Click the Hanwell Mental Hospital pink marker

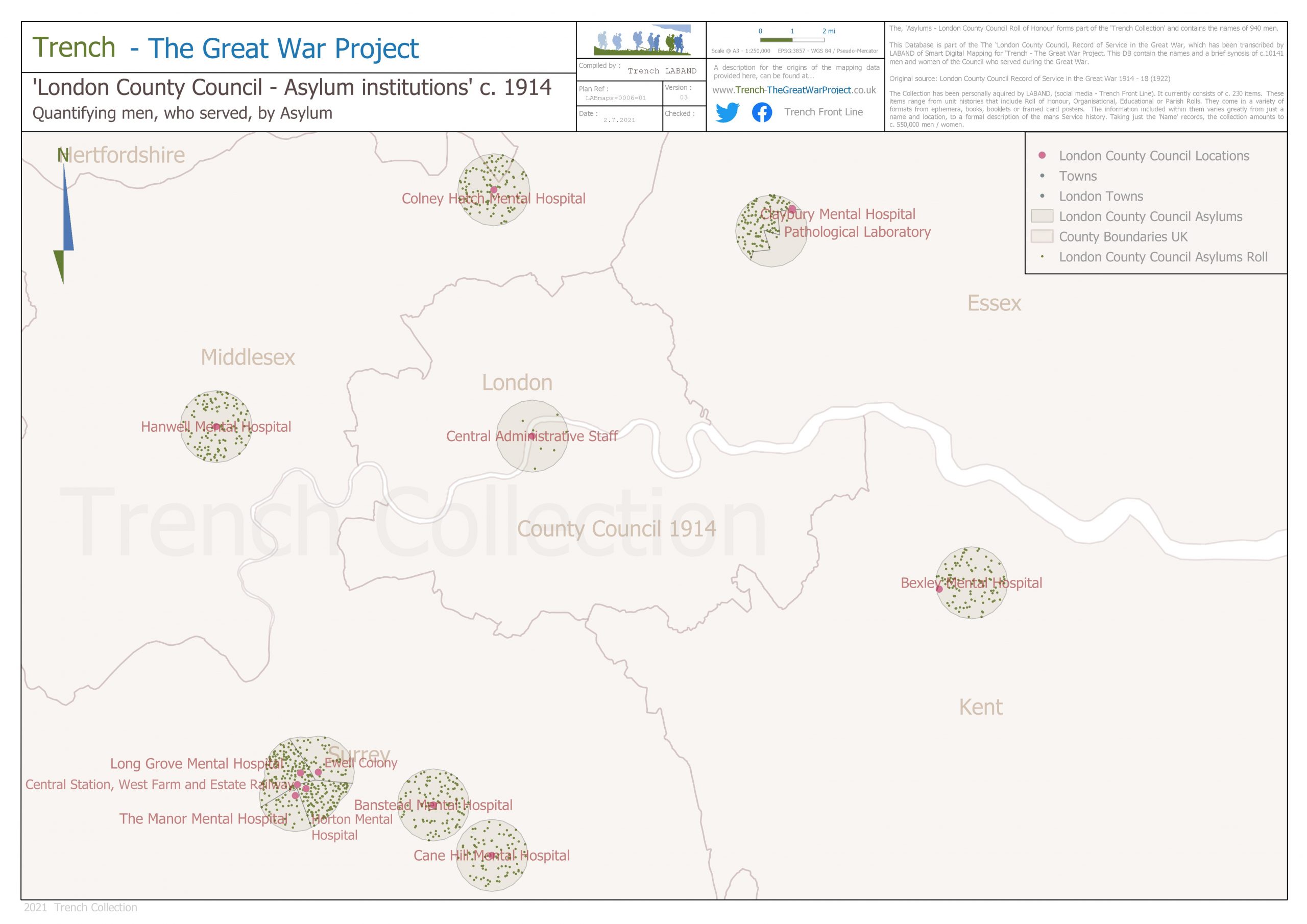216,426
